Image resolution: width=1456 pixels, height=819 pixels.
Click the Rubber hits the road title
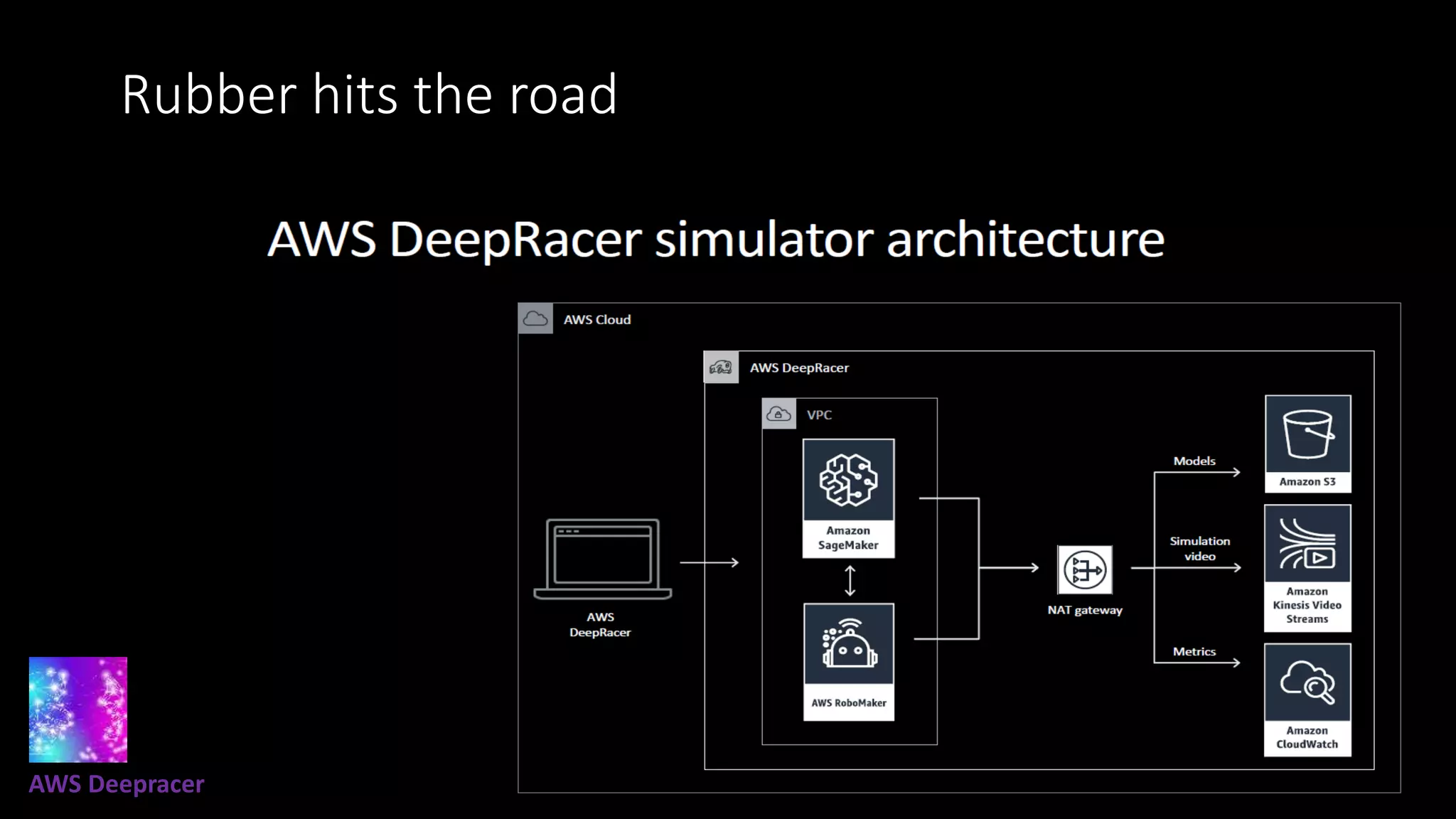pyautogui.click(x=369, y=95)
